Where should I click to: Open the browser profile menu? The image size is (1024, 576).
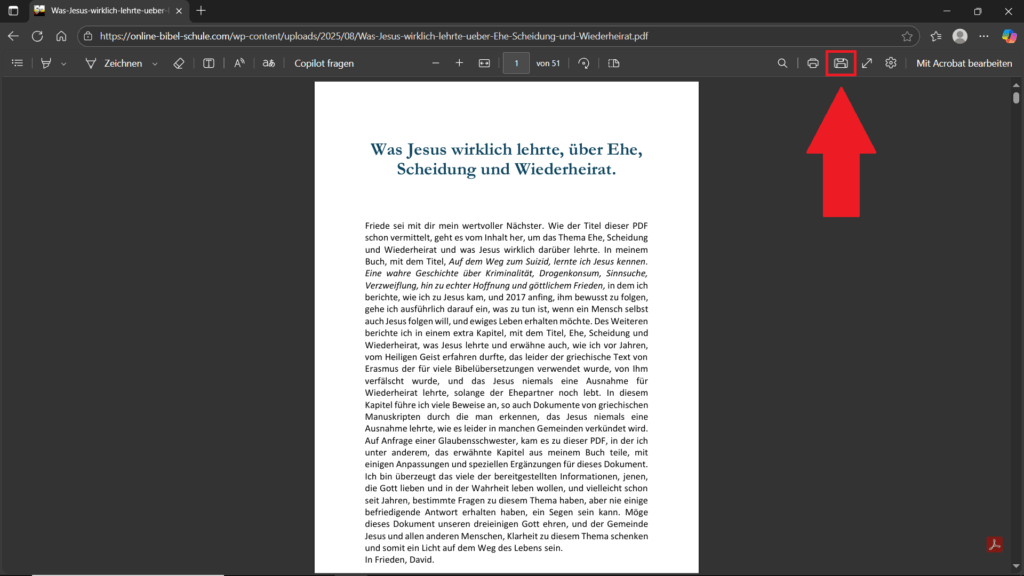(x=959, y=37)
